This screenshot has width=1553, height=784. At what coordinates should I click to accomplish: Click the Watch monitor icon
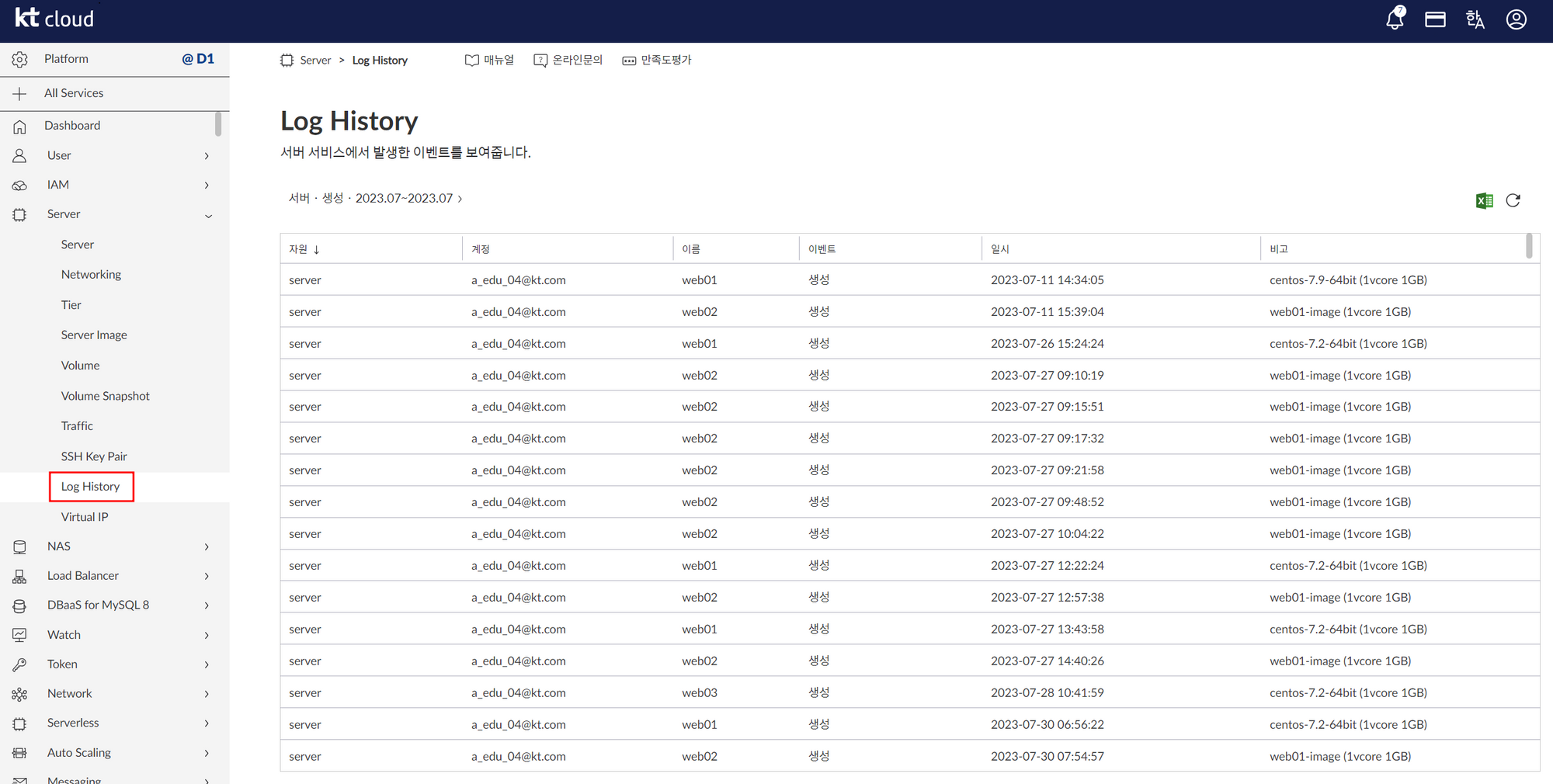coord(19,635)
